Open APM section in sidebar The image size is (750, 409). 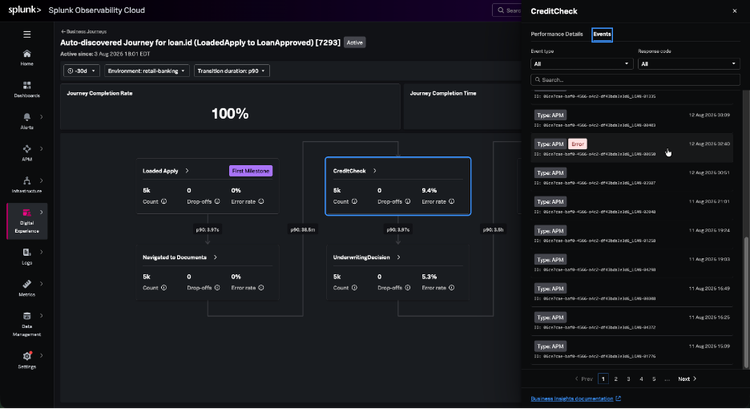tap(27, 153)
